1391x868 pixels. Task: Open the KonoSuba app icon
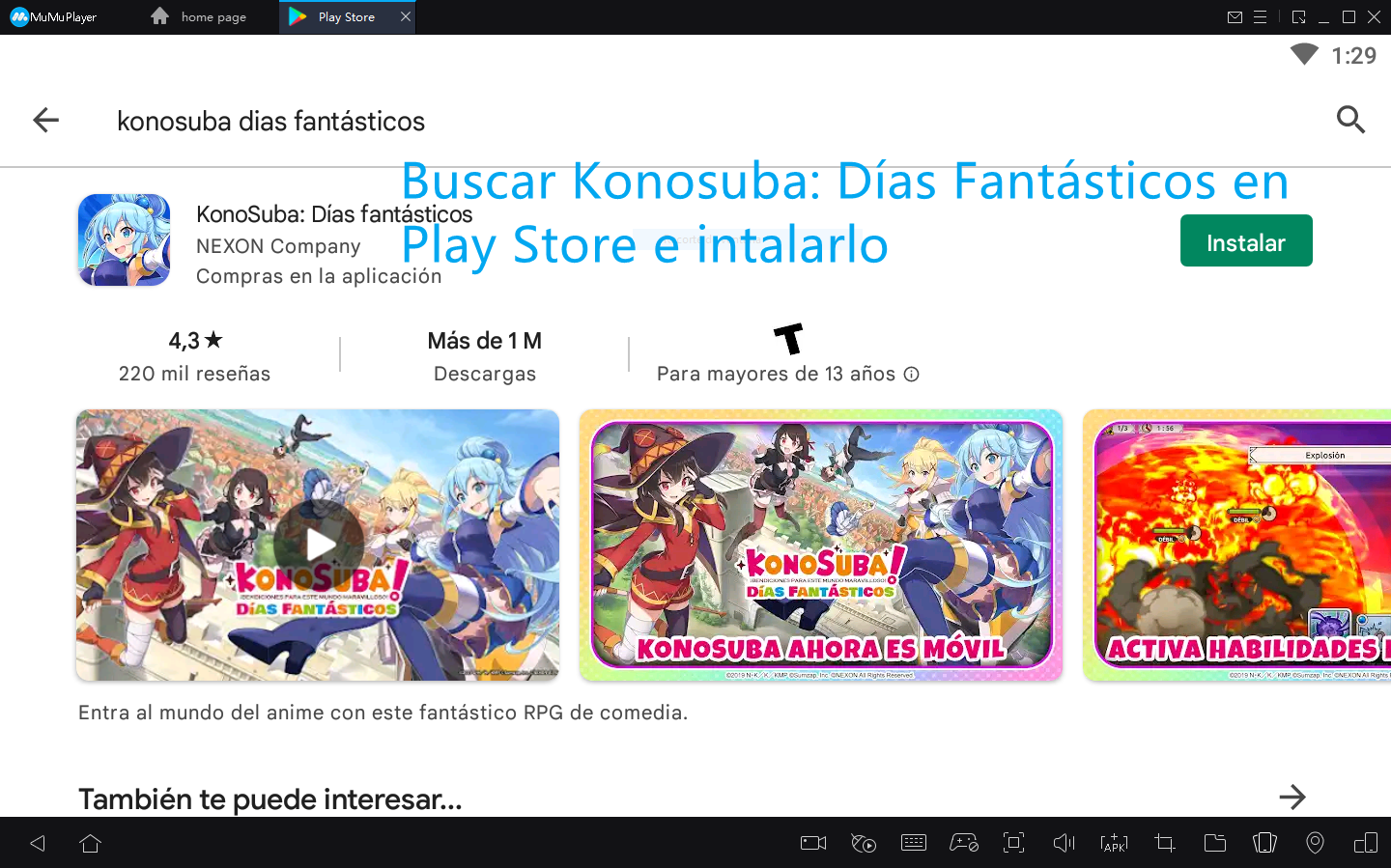(x=125, y=240)
